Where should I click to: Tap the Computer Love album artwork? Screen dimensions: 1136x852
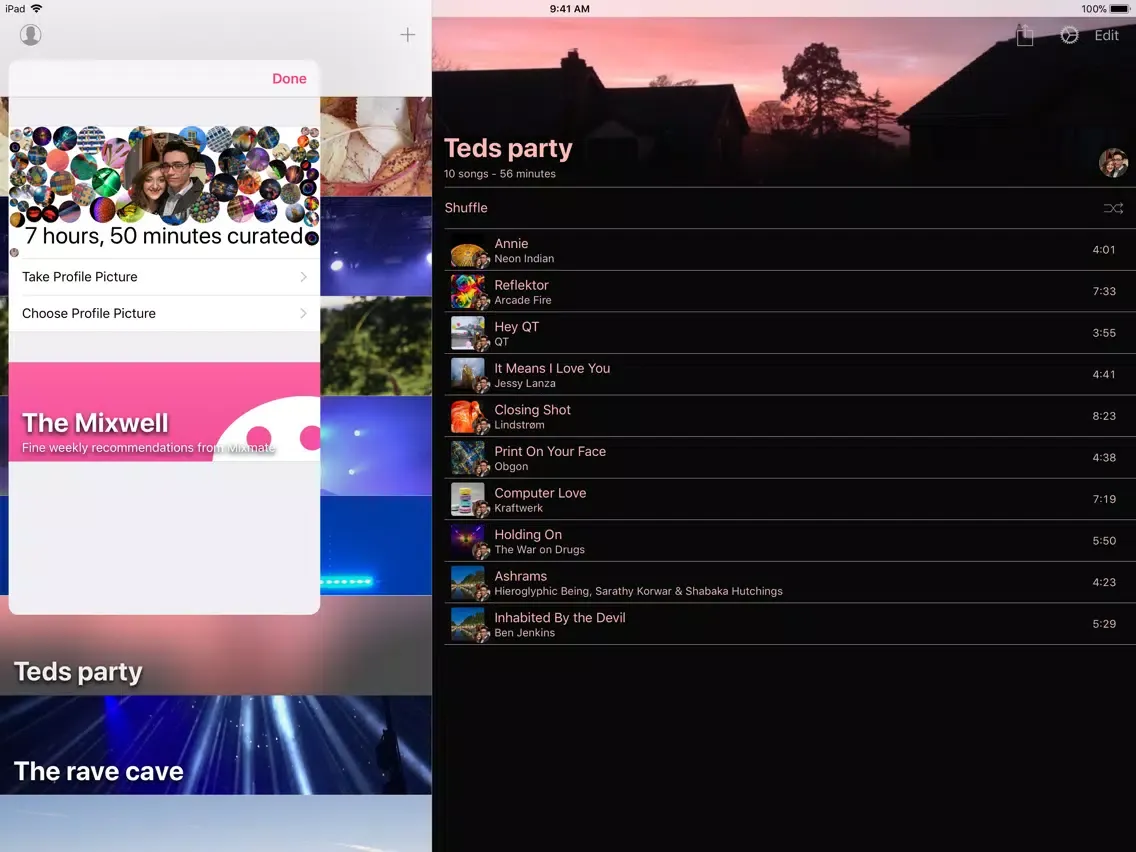tap(467, 500)
